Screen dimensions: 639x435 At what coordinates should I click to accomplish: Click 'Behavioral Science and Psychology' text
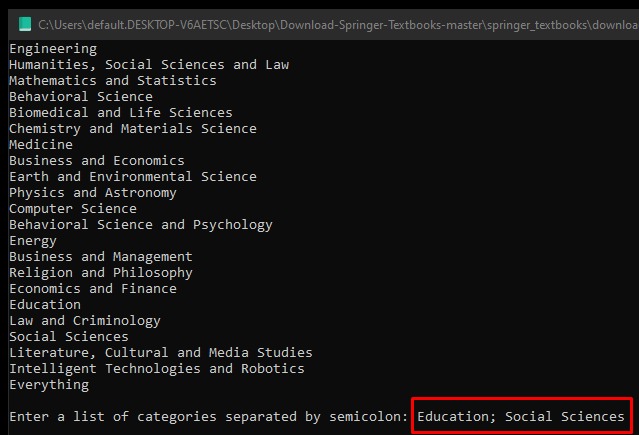click(141, 225)
